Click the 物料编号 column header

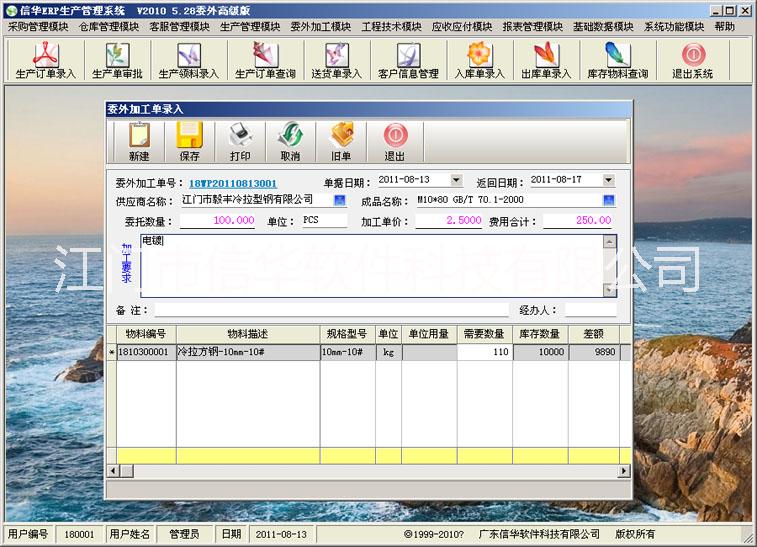click(x=146, y=334)
